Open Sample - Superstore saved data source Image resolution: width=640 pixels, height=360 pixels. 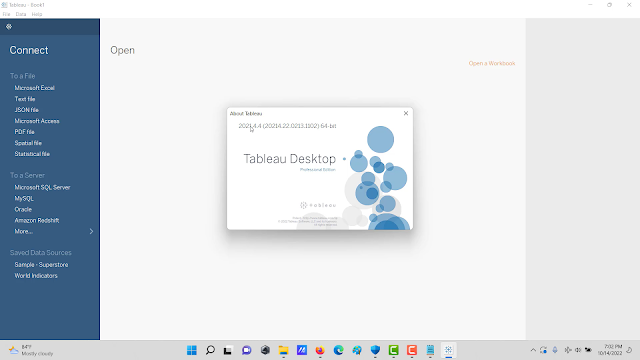(x=41, y=264)
